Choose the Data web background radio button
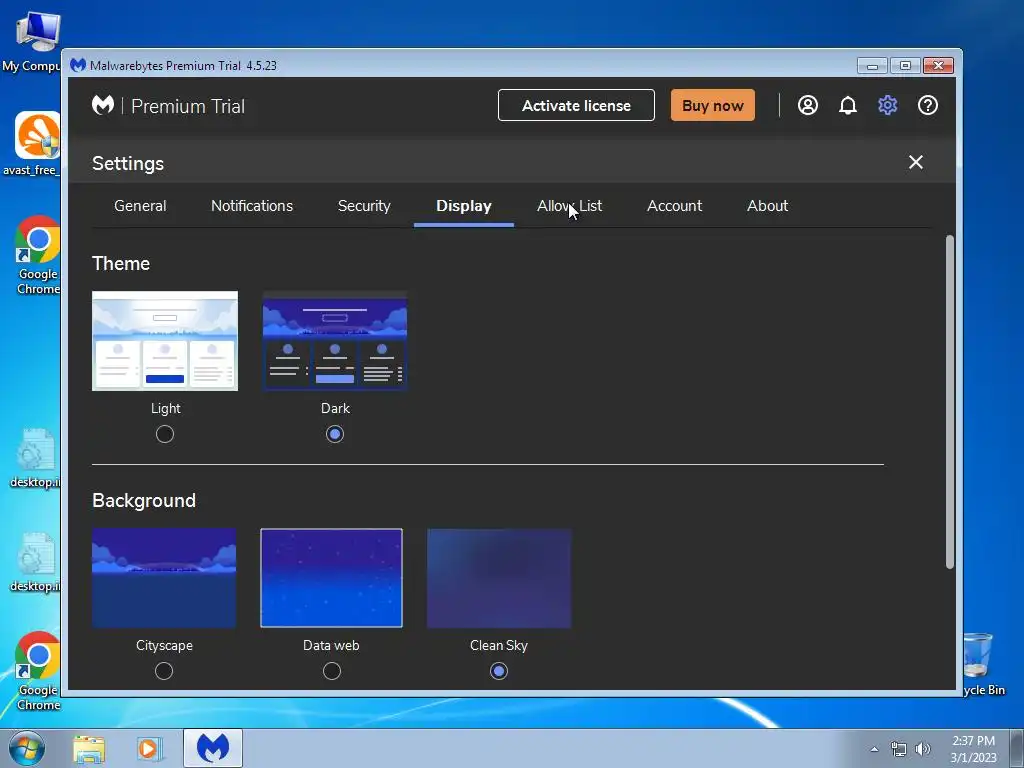Viewport: 1024px width, 768px height. (x=332, y=671)
